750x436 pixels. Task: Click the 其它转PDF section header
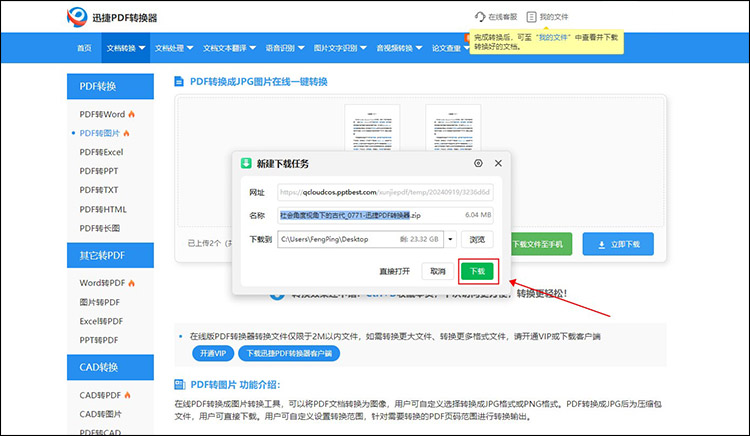[110, 255]
